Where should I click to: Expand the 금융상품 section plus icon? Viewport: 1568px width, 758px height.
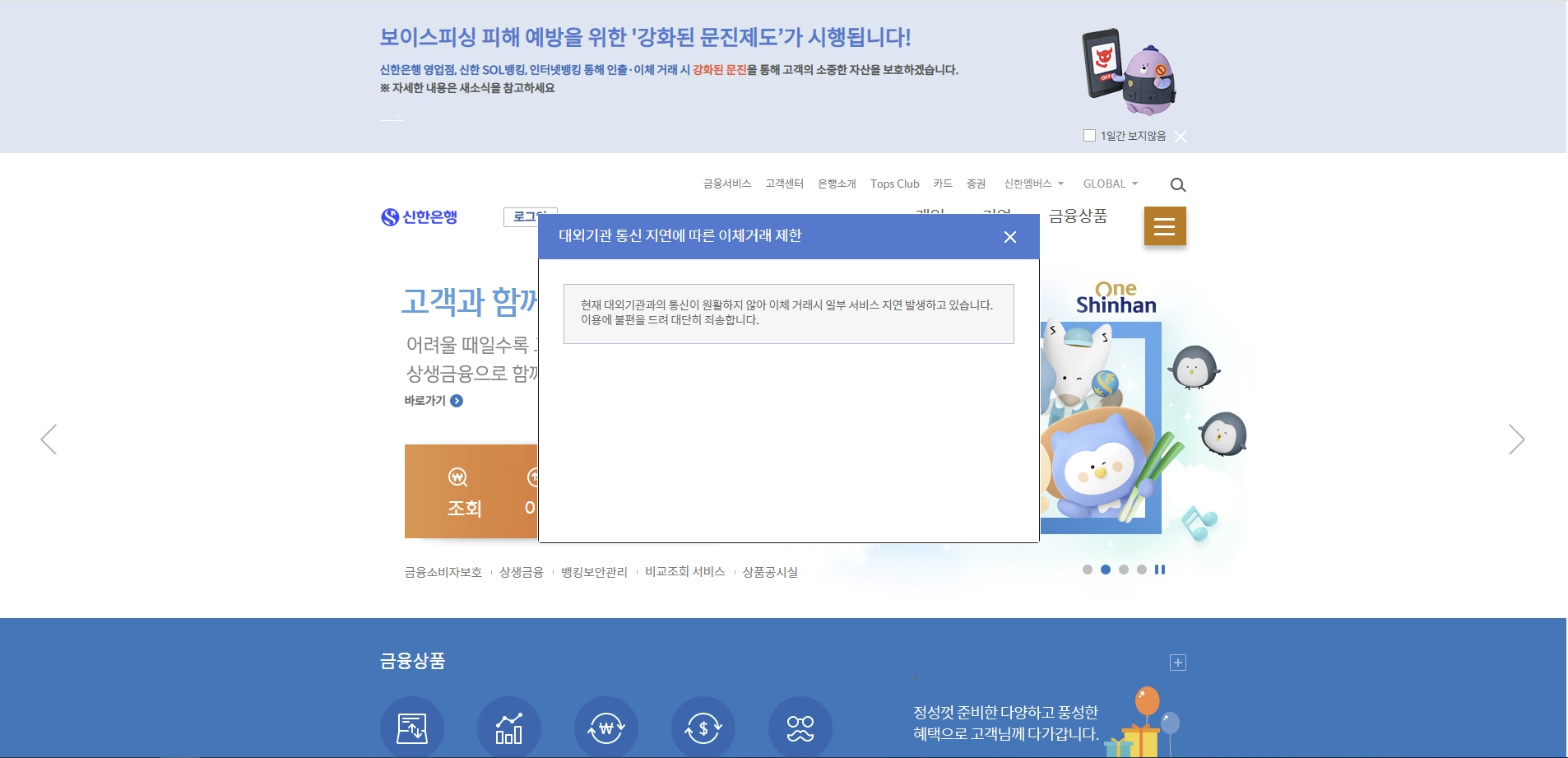click(x=1178, y=663)
